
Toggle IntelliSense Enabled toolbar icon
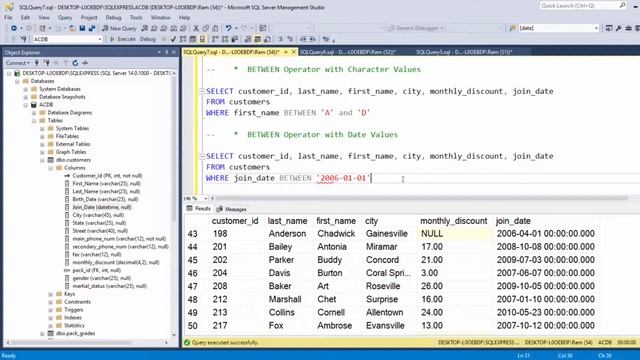202,39
